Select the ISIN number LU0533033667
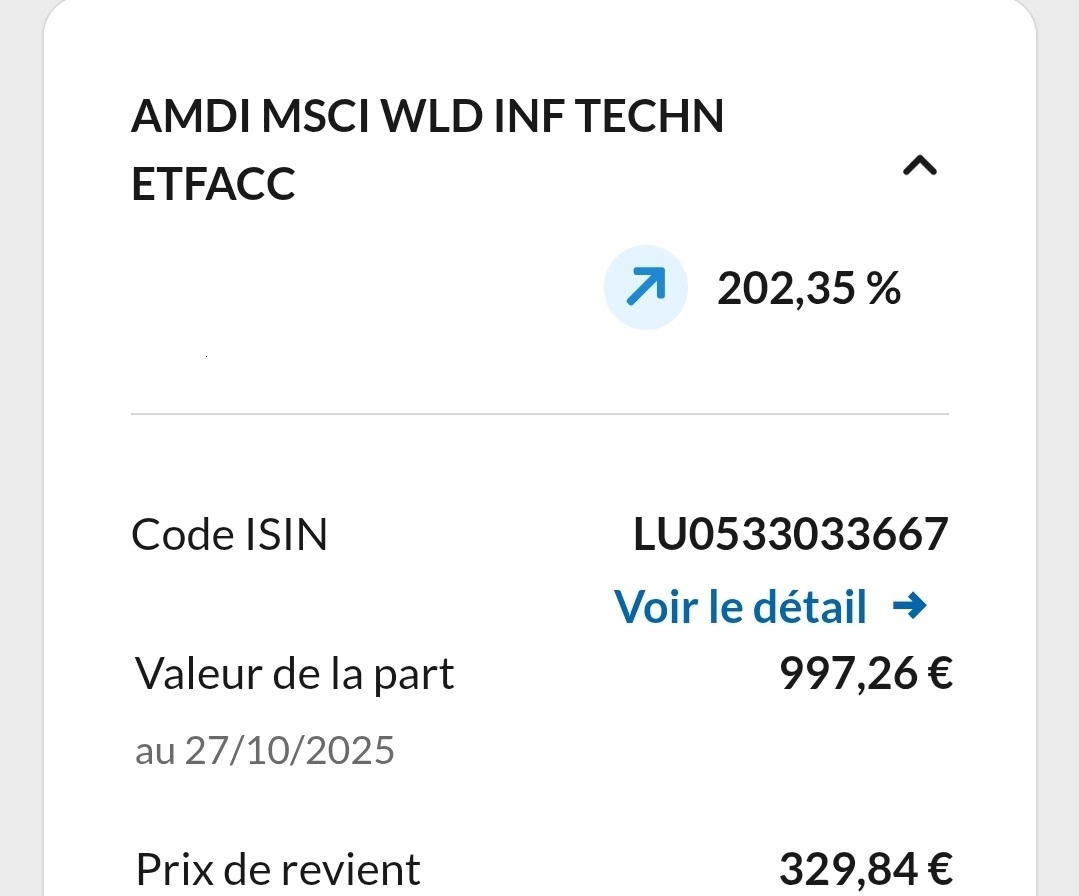Screen dimensions: 1079x896 [x=790, y=535]
